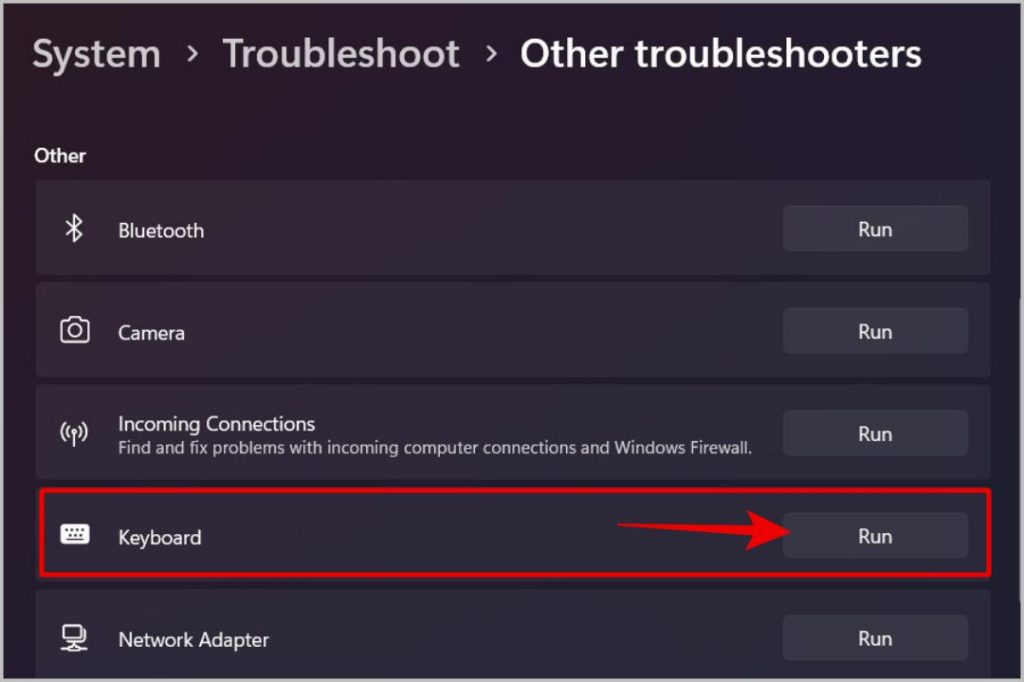Select the Bluetooth label text

pyautogui.click(x=161, y=231)
